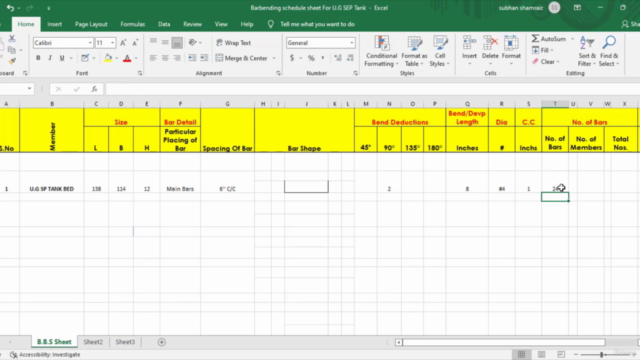Click Merge & Center
Viewport: 640px width, 360px height.
[x=241, y=58]
